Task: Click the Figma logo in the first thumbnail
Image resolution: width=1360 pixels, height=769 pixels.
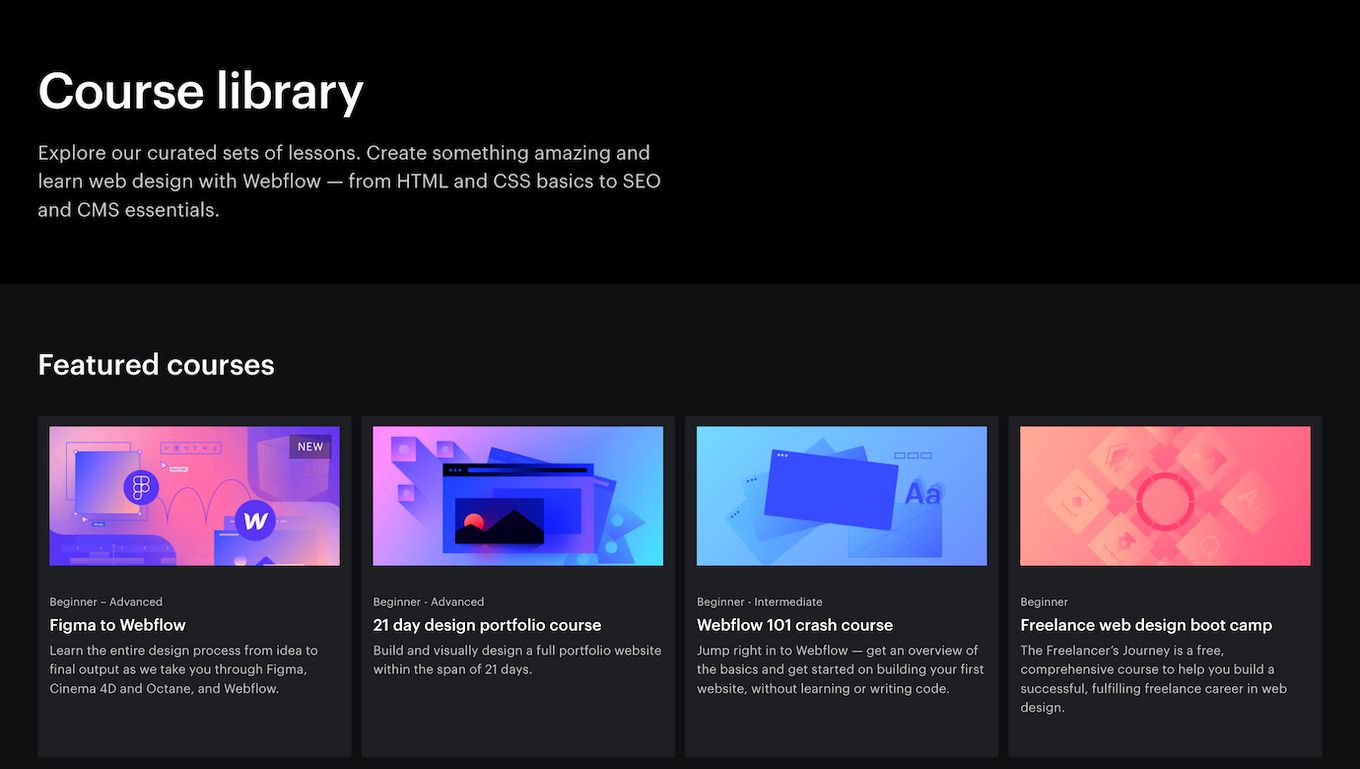Action: (x=141, y=488)
